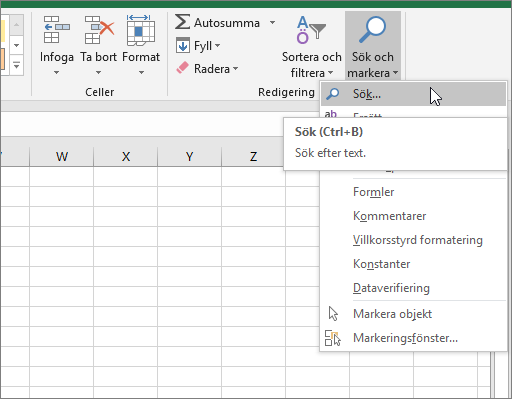Click the Infoga cells icon

(57, 30)
